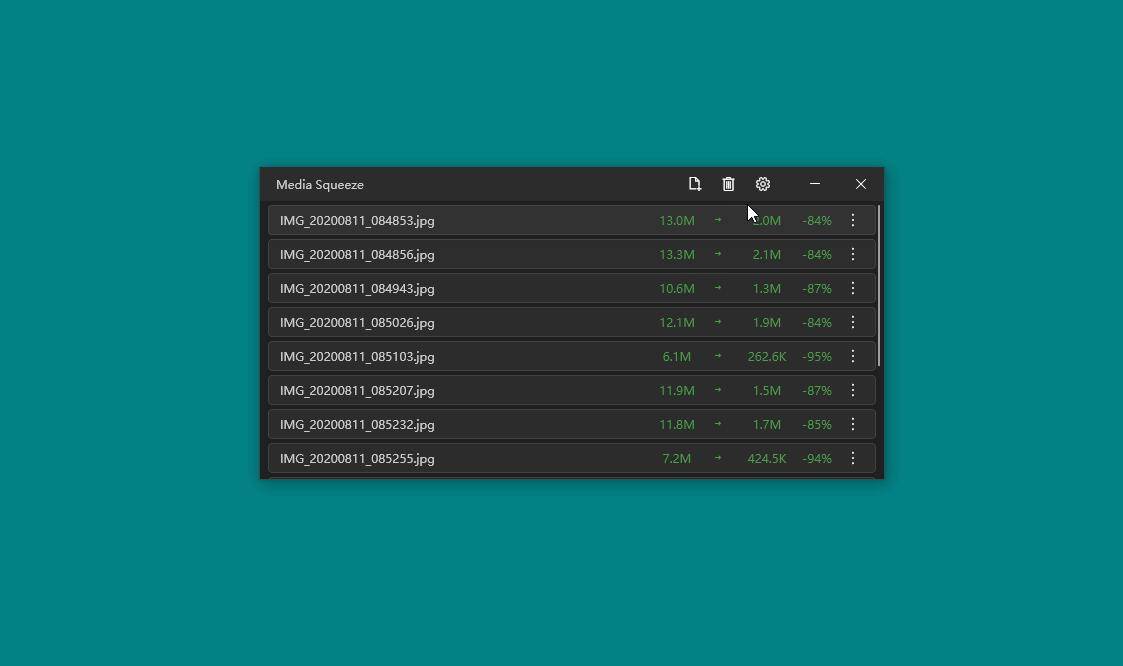This screenshot has width=1123, height=666.
Task: Click the 1.9M compressed size value
Action: (x=767, y=323)
